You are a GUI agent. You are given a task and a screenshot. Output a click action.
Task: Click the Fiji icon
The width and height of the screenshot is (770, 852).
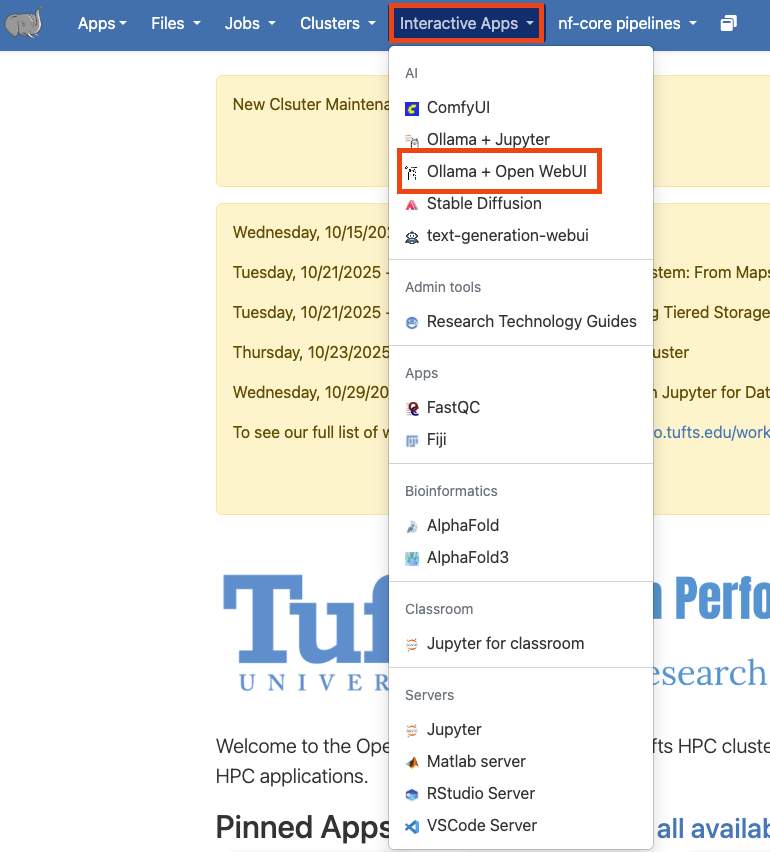pyautogui.click(x=412, y=441)
